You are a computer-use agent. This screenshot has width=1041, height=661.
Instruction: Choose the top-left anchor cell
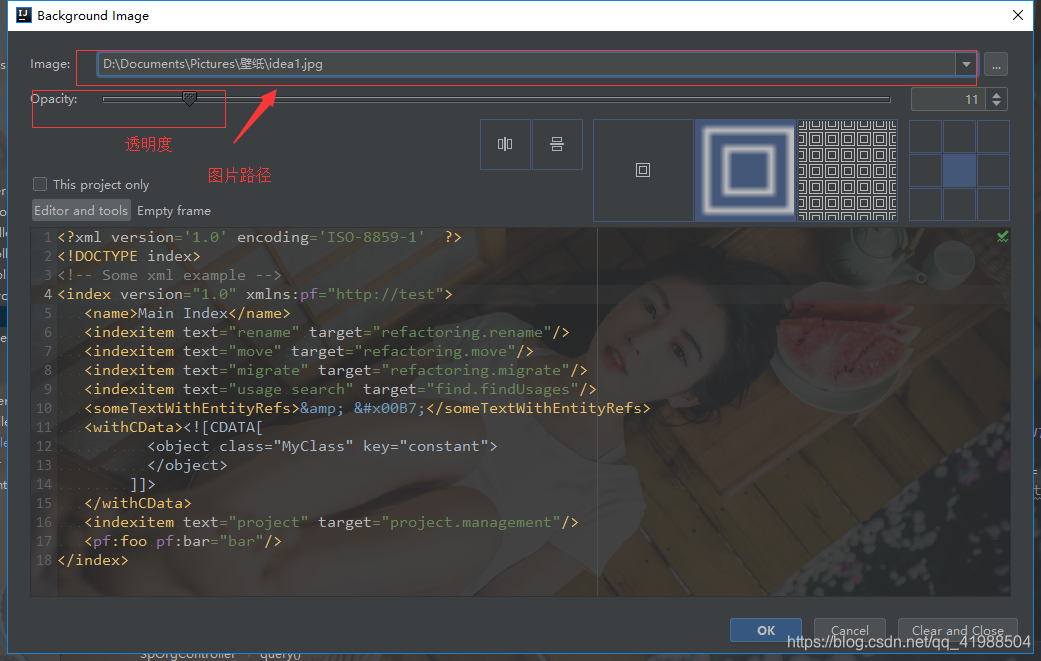coord(925,136)
